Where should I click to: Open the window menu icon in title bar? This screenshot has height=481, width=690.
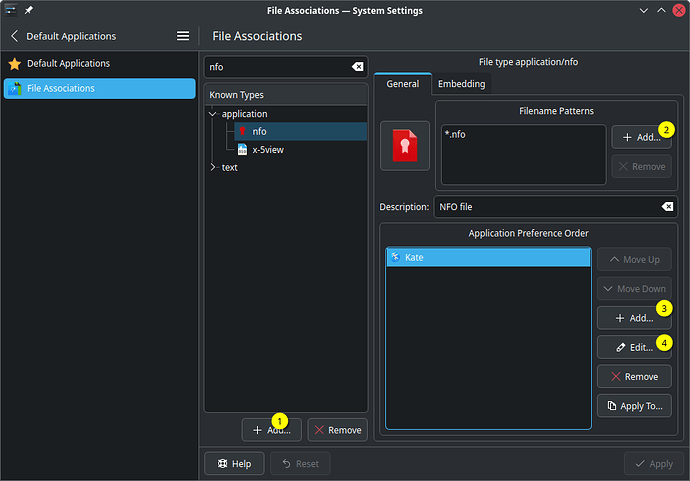[11, 10]
